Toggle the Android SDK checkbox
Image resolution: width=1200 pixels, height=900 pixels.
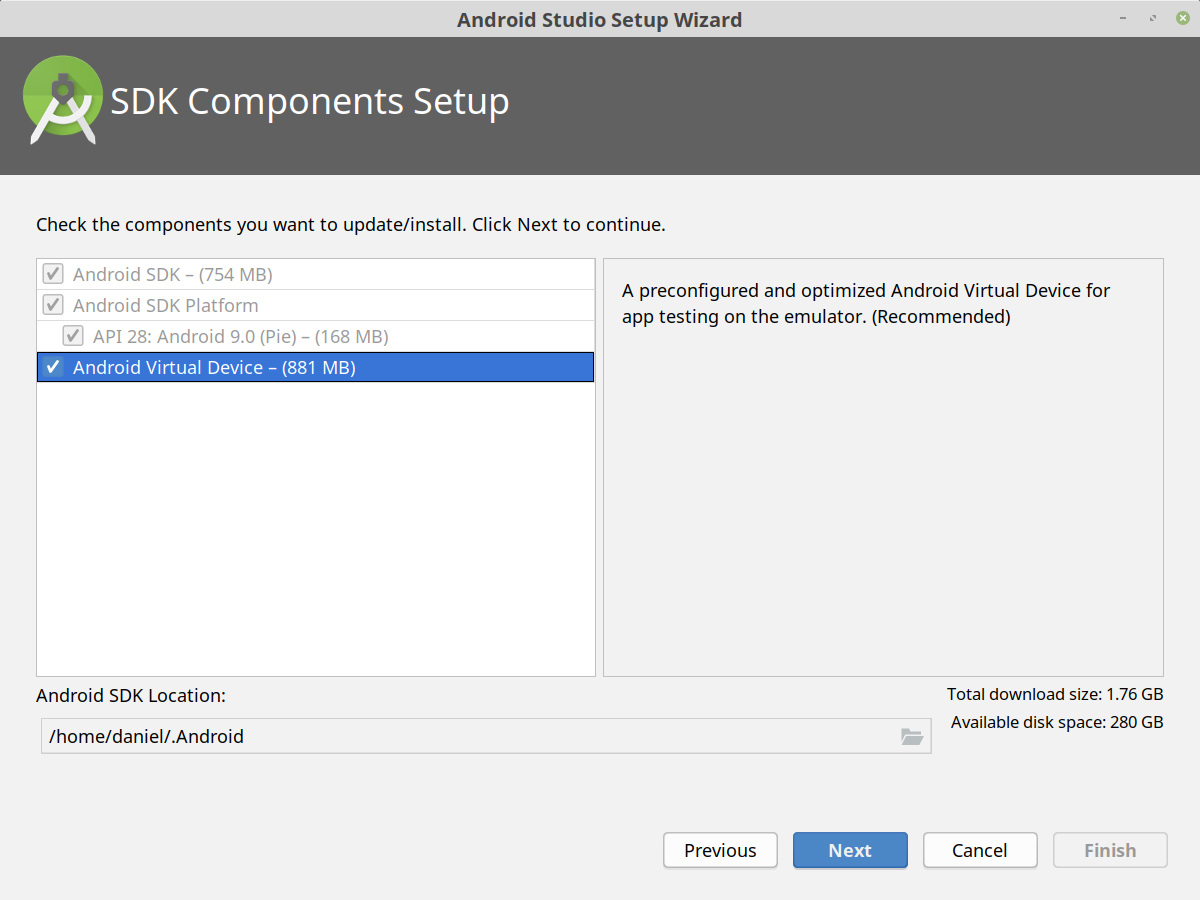(53, 274)
